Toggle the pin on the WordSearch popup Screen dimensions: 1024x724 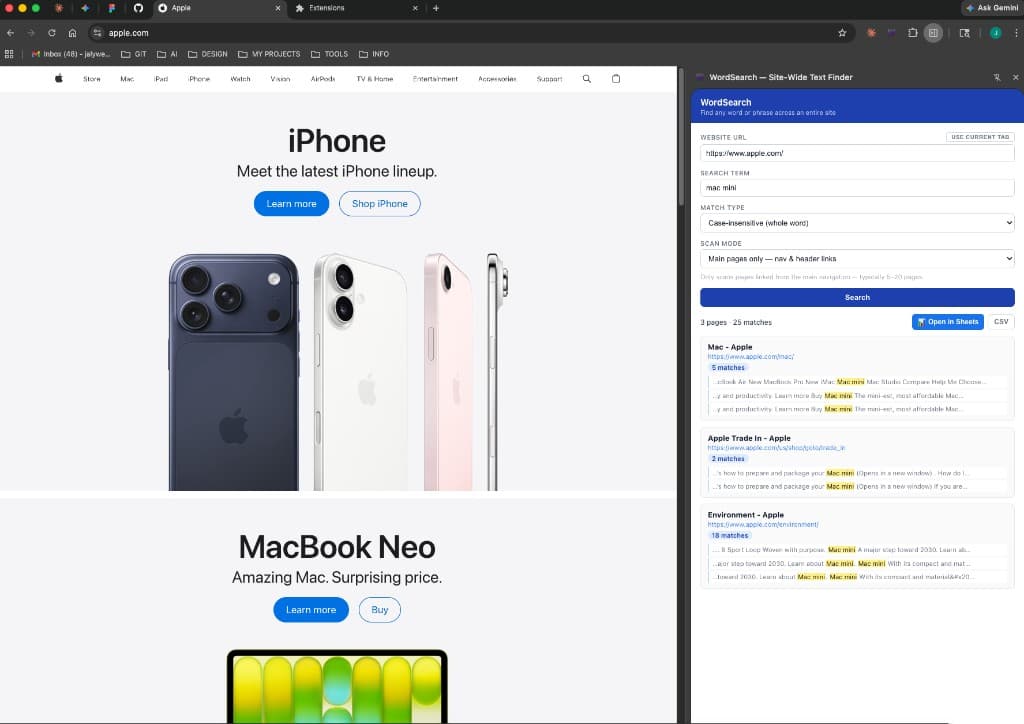(x=997, y=77)
